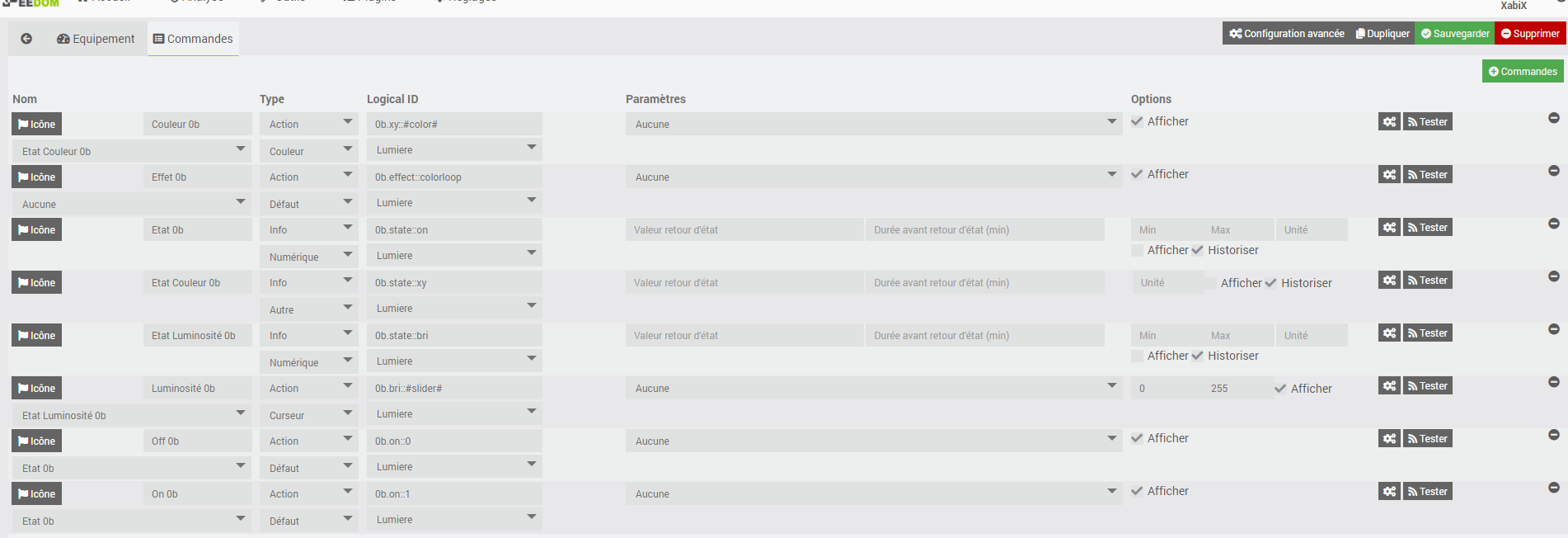
Task: Open gear settings for Off 0b command
Action: pyautogui.click(x=1389, y=438)
